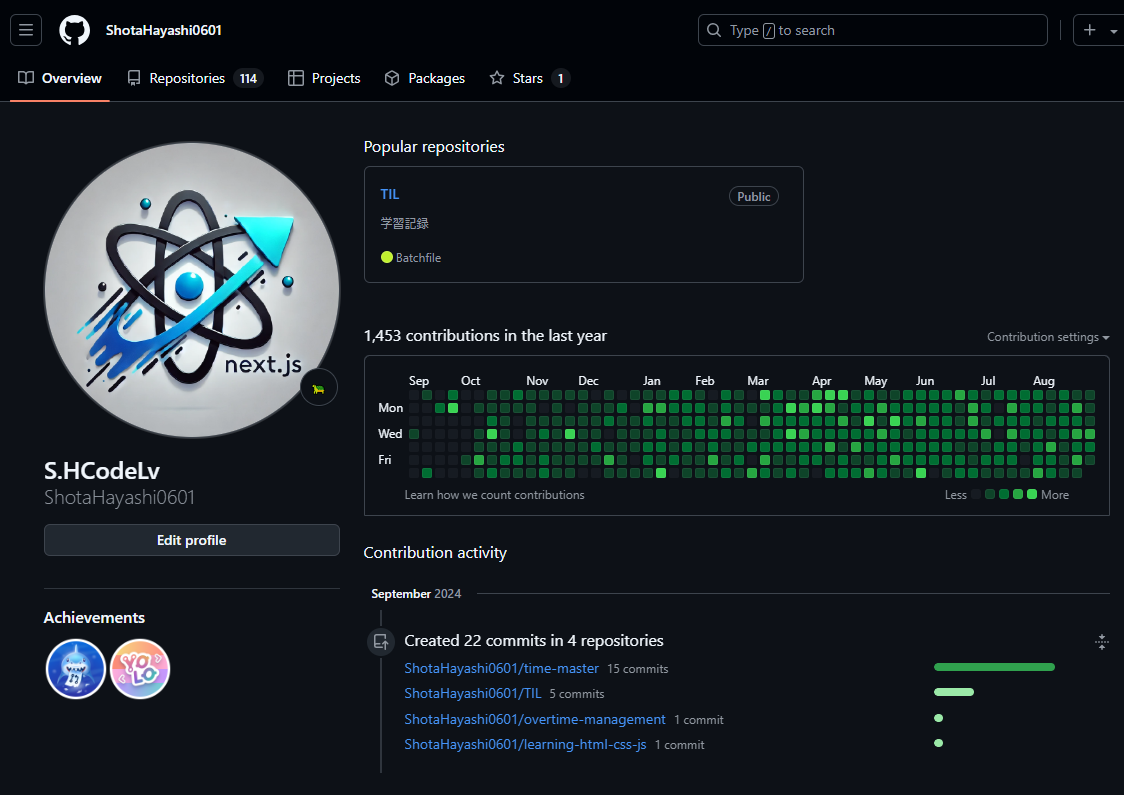Click the turtle status emoji badge
1124x795 pixels.
319,388
